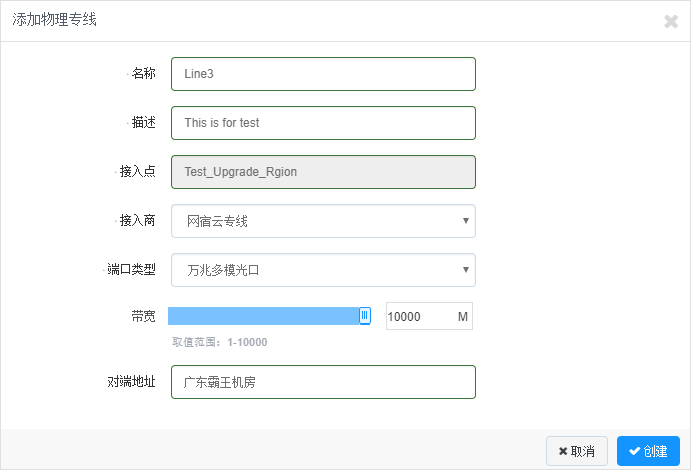The image size is (691, 470).
Task: Focus the 对端地址 field containing 广东霸王机房
Action: click(323, 382)
